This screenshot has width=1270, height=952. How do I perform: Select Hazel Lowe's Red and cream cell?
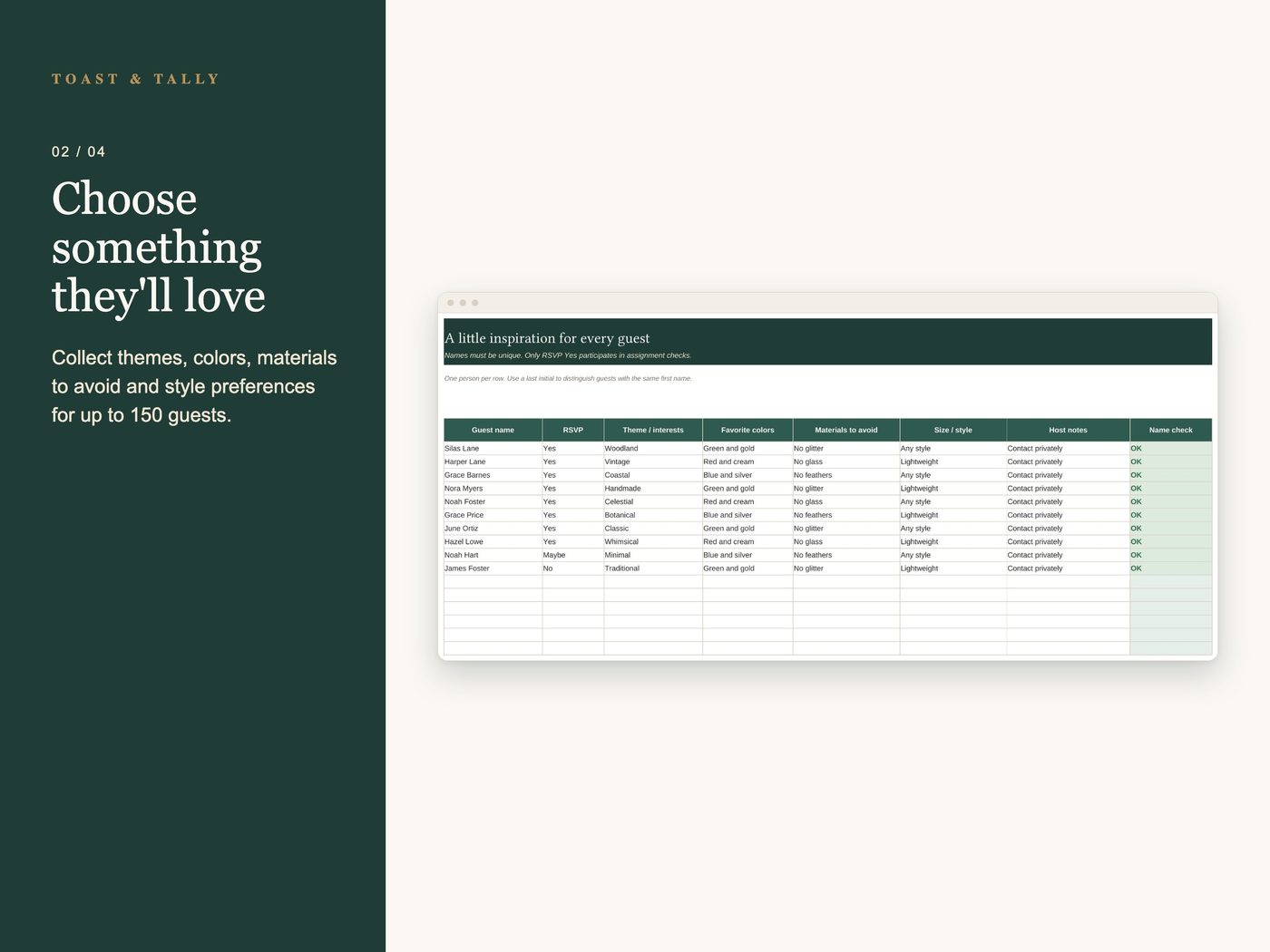tap(747, 541)
